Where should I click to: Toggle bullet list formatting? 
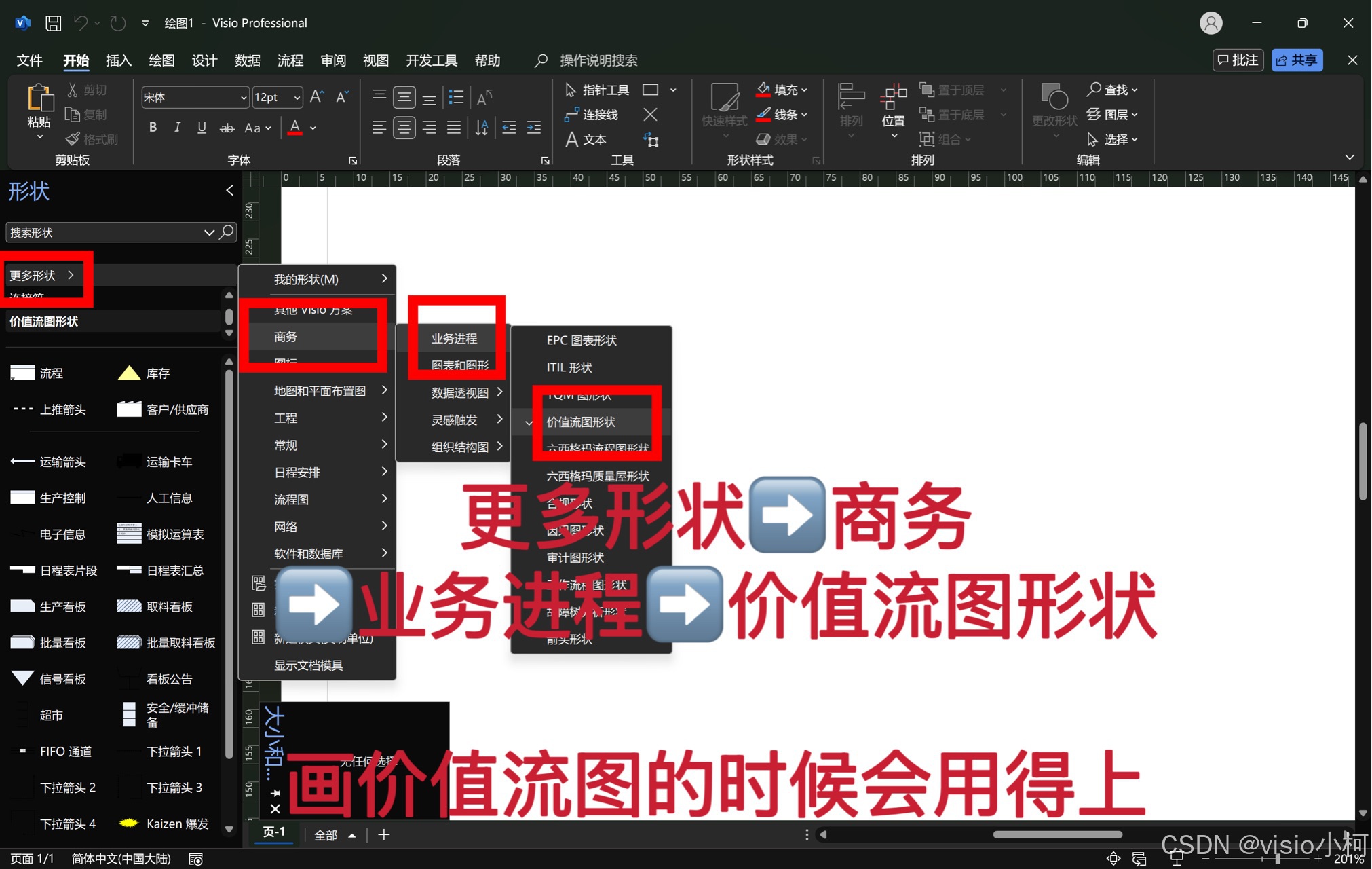click(x=457, y=97)
